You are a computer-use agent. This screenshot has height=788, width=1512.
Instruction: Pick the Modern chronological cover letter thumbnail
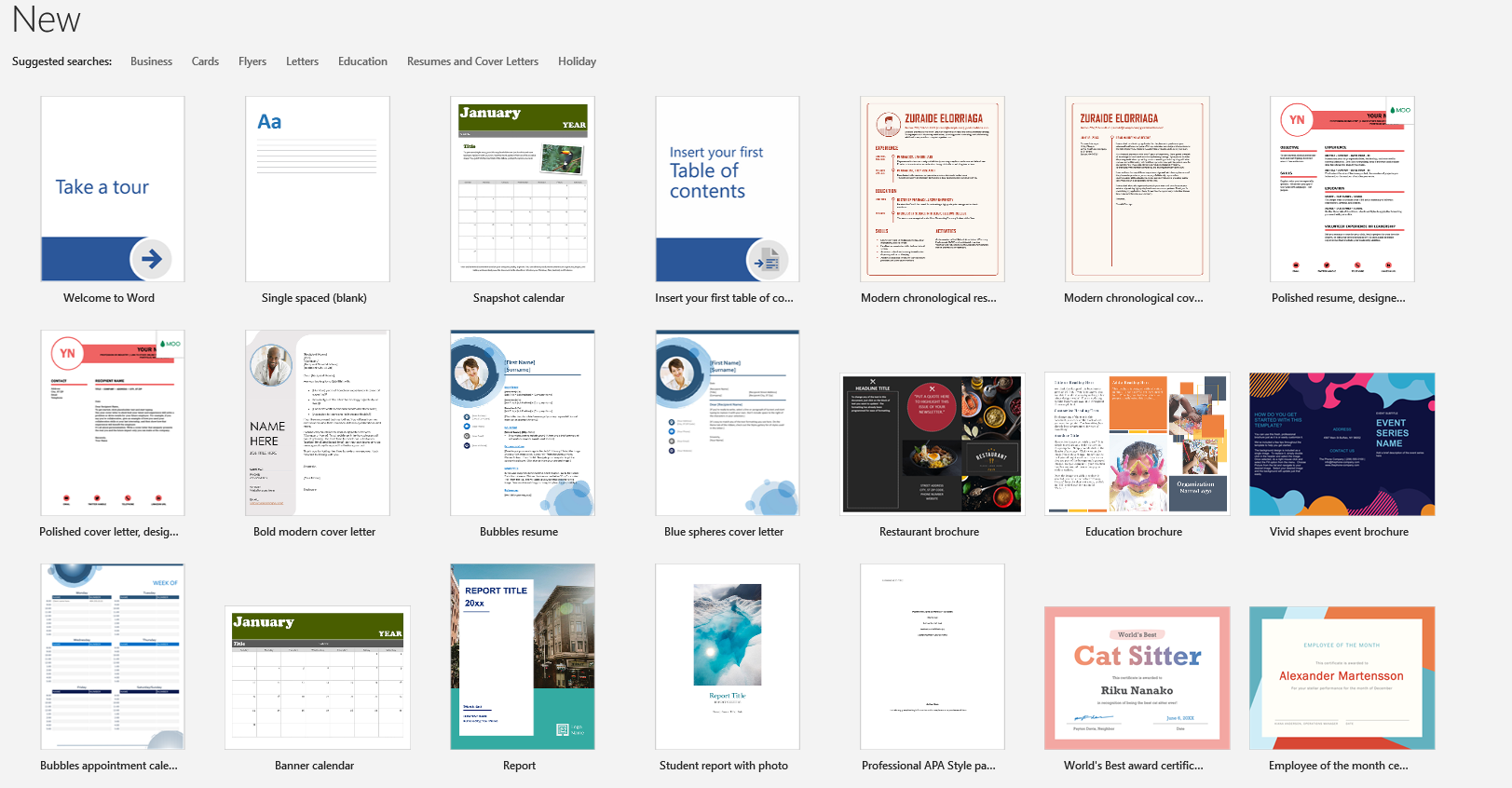point(1137,189)
